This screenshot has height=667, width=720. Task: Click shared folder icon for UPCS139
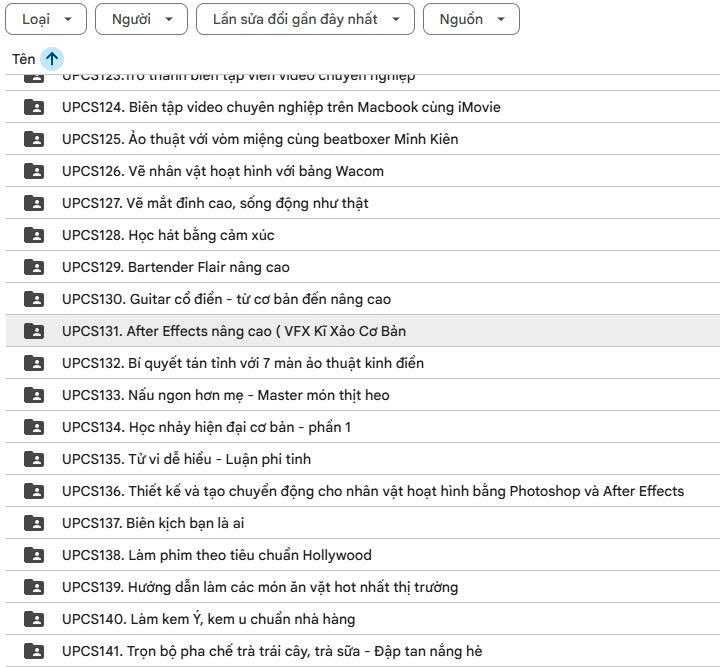pos(34,587)
